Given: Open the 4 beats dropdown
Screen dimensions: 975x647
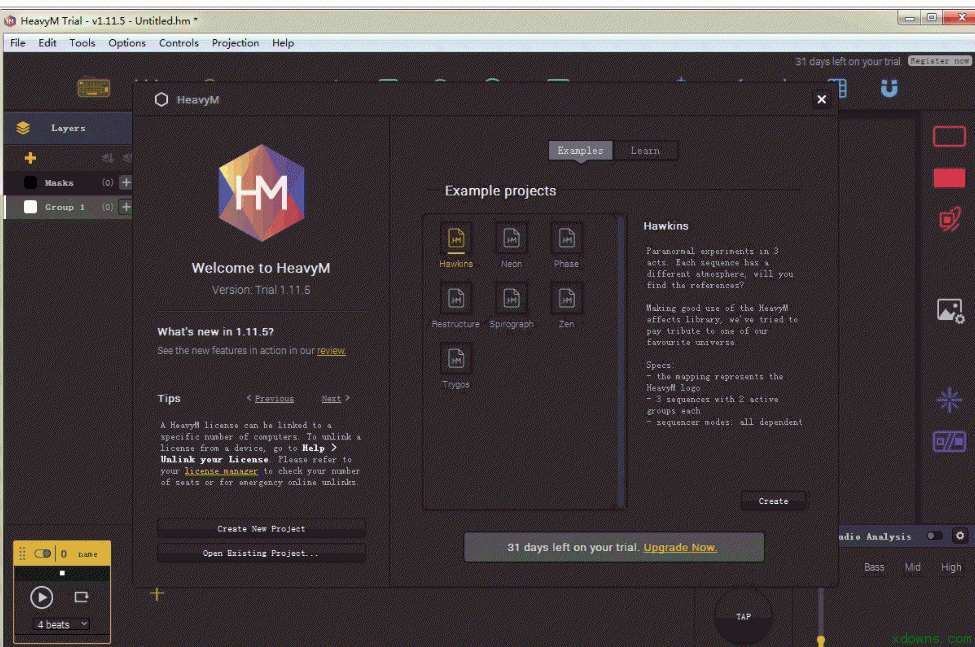Looking at the screenshot, I should [62, 624].
